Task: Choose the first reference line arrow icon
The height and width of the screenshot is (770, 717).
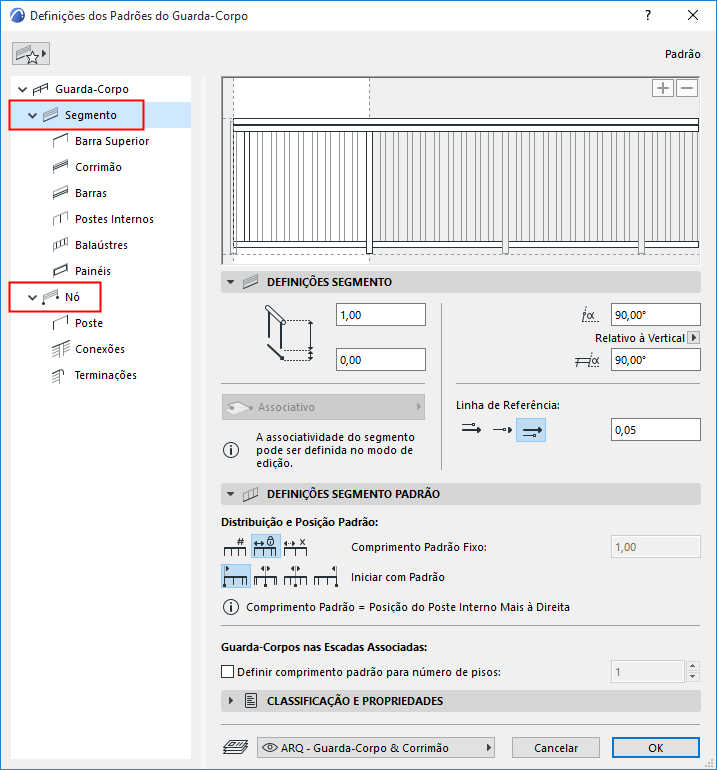Action: tap(471, 429)
